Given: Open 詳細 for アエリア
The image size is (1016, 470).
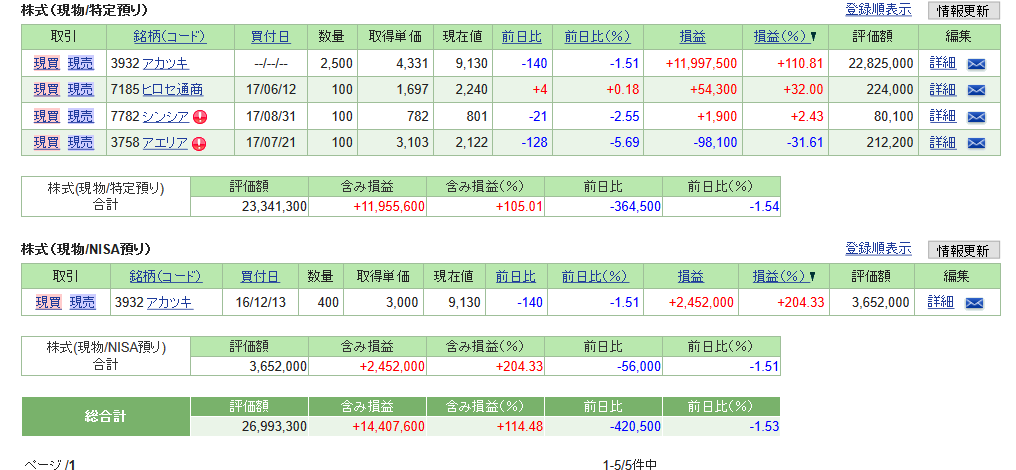Looking at the screenshot, I should pyautogui.click(x=942, y=143).
